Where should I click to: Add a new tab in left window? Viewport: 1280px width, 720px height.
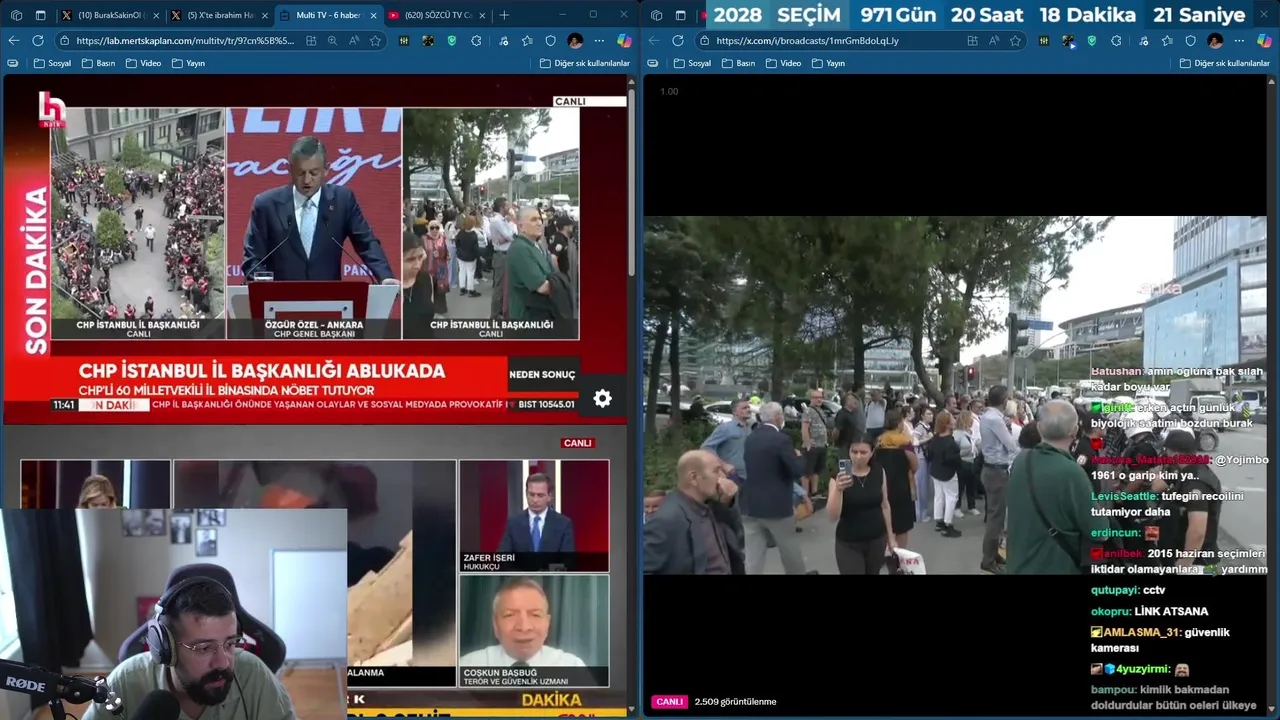pyautogui.click(x=504, y=15)
